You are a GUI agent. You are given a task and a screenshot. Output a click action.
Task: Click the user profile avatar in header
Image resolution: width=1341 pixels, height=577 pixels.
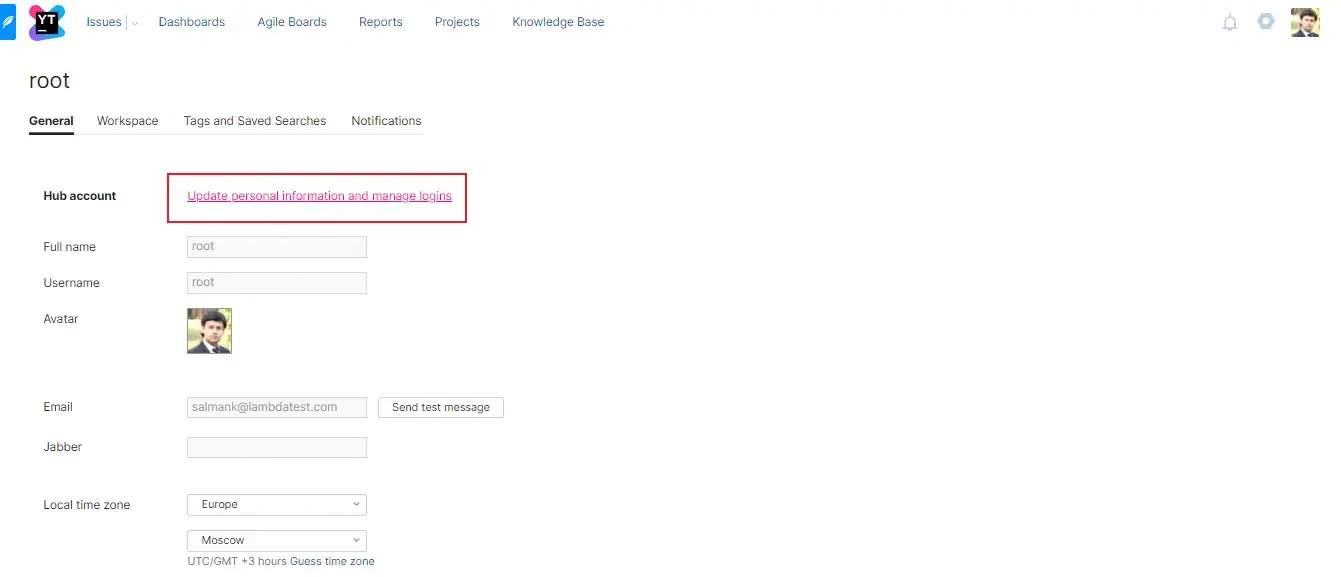pyautogui.click(x=1305, y=22)
